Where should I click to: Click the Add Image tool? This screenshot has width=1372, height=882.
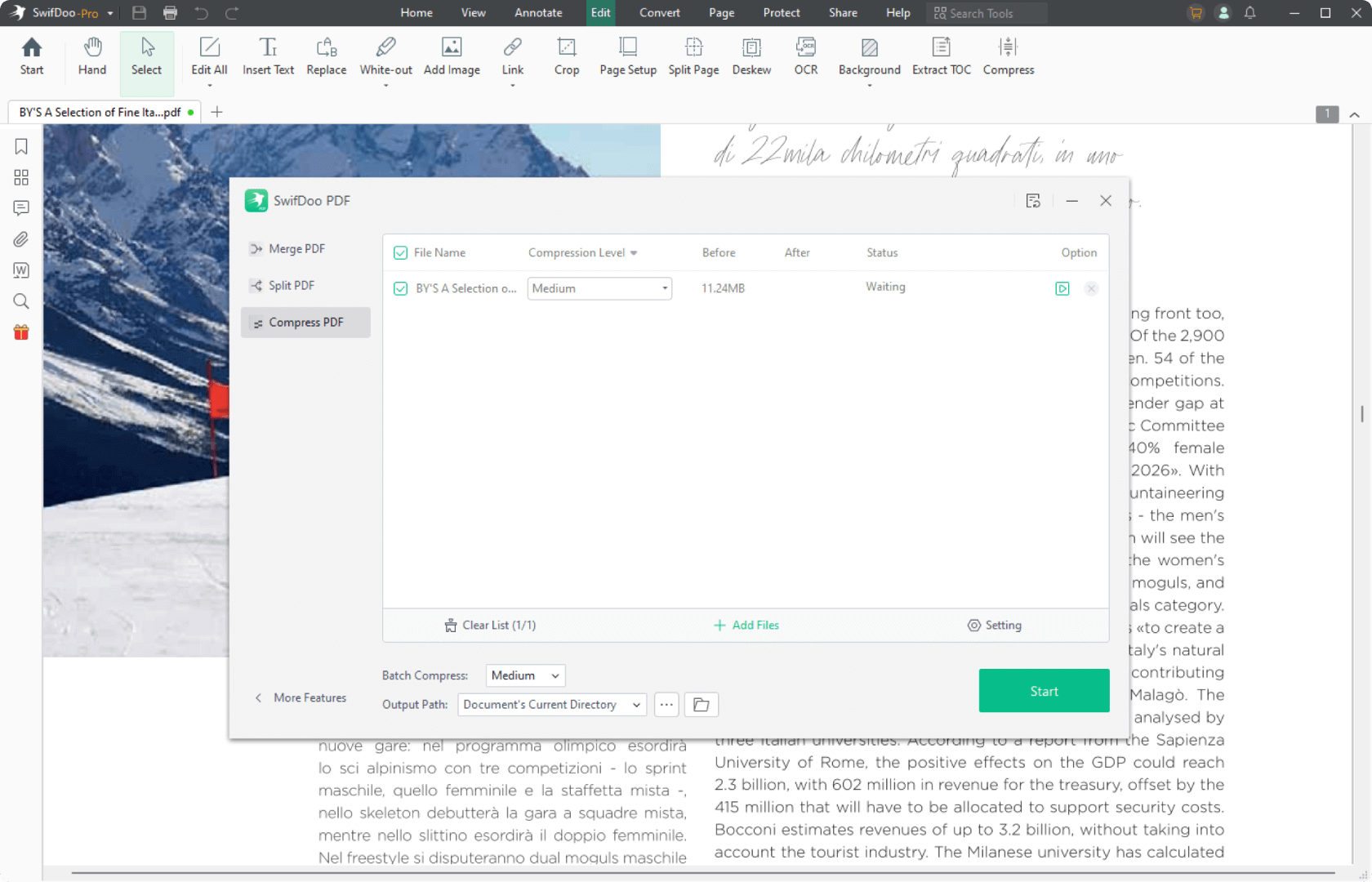click(452, 57)
